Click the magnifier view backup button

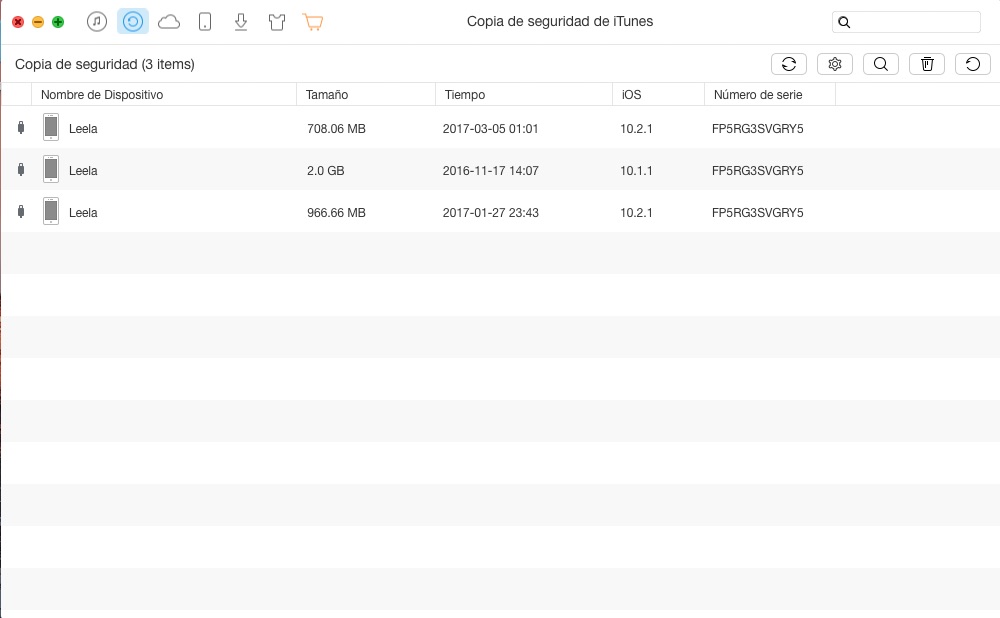tap(881, 64)
